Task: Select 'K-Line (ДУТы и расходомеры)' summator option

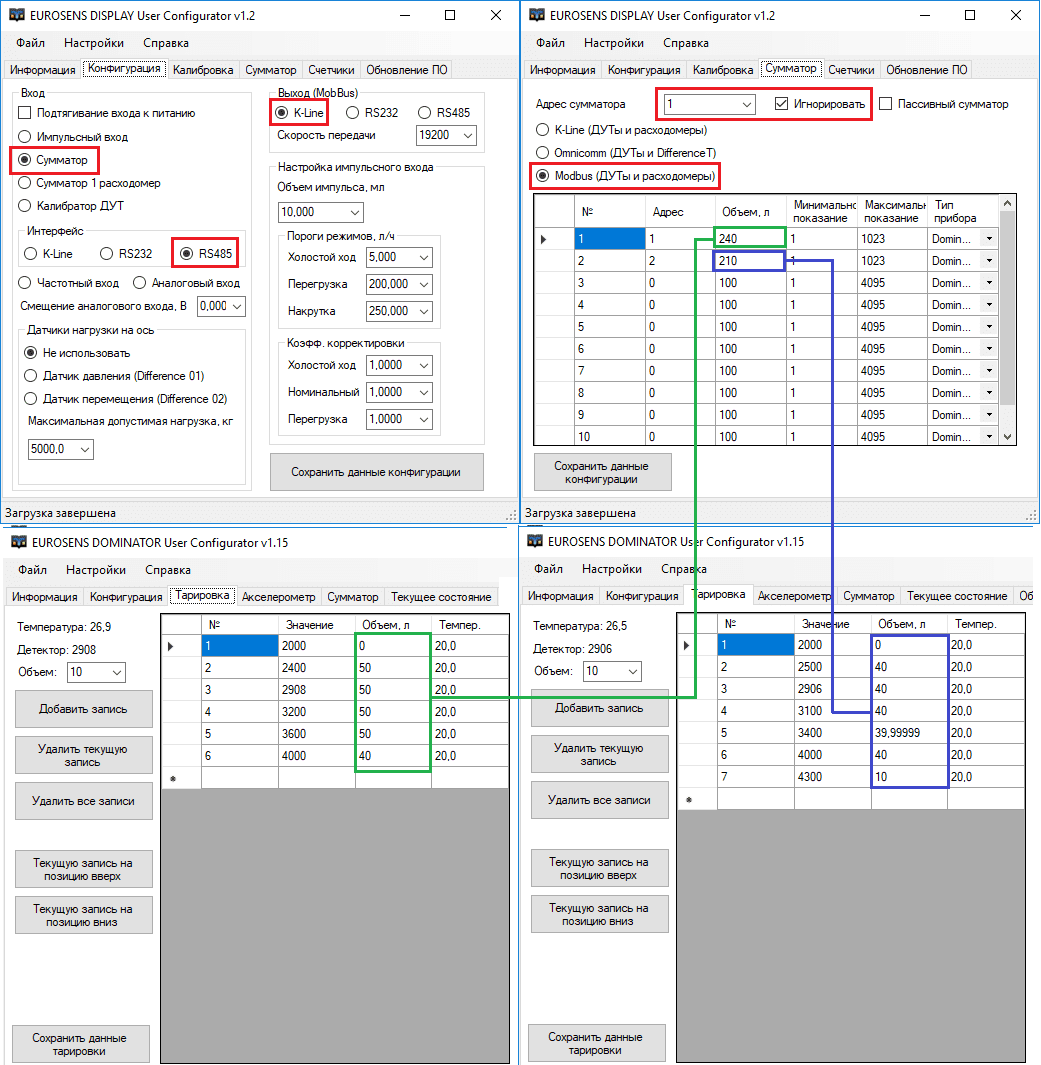Action: coord(543,130)
